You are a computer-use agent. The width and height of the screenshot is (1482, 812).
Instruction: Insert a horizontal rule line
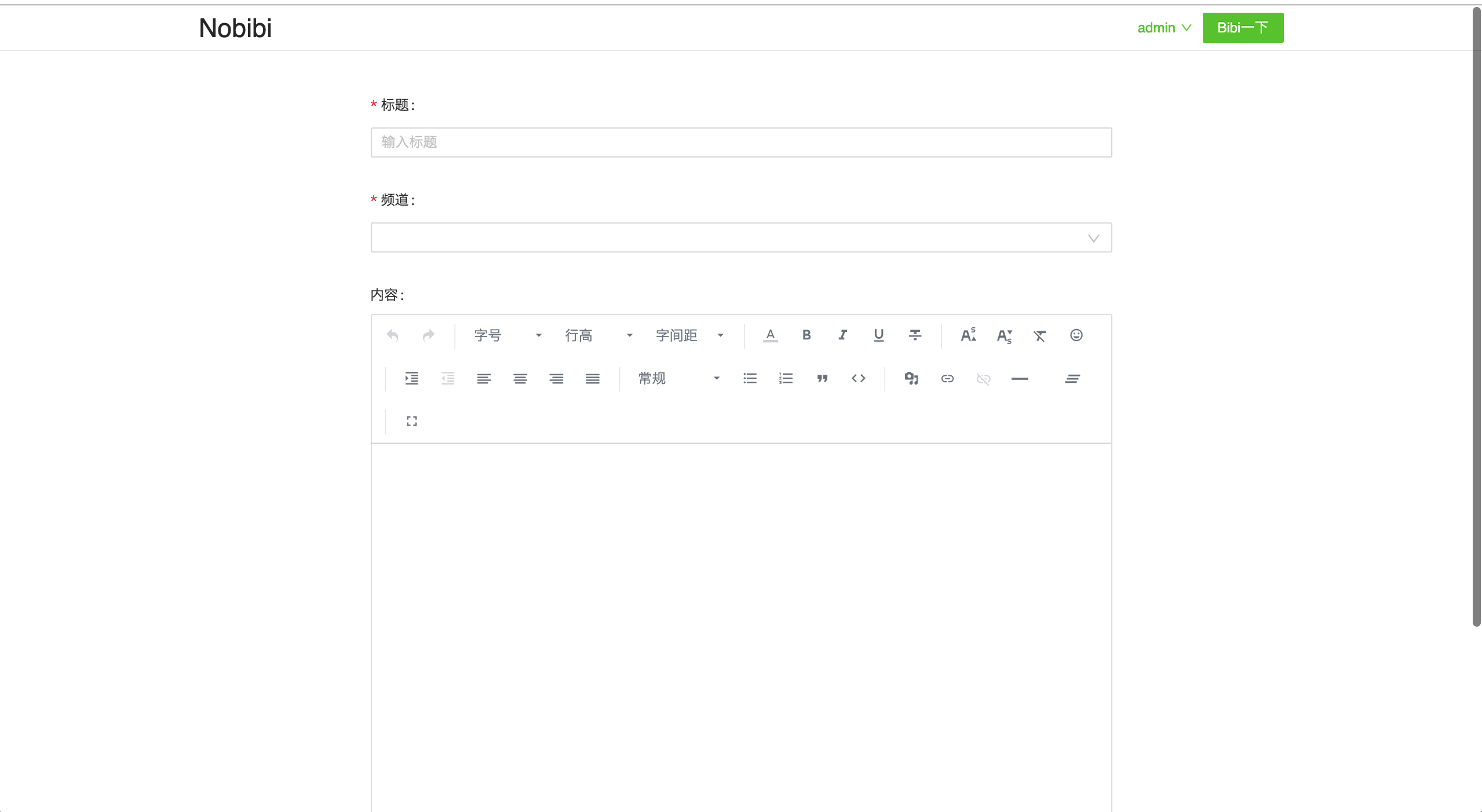pyautogui.click(x=1019, y=379)
